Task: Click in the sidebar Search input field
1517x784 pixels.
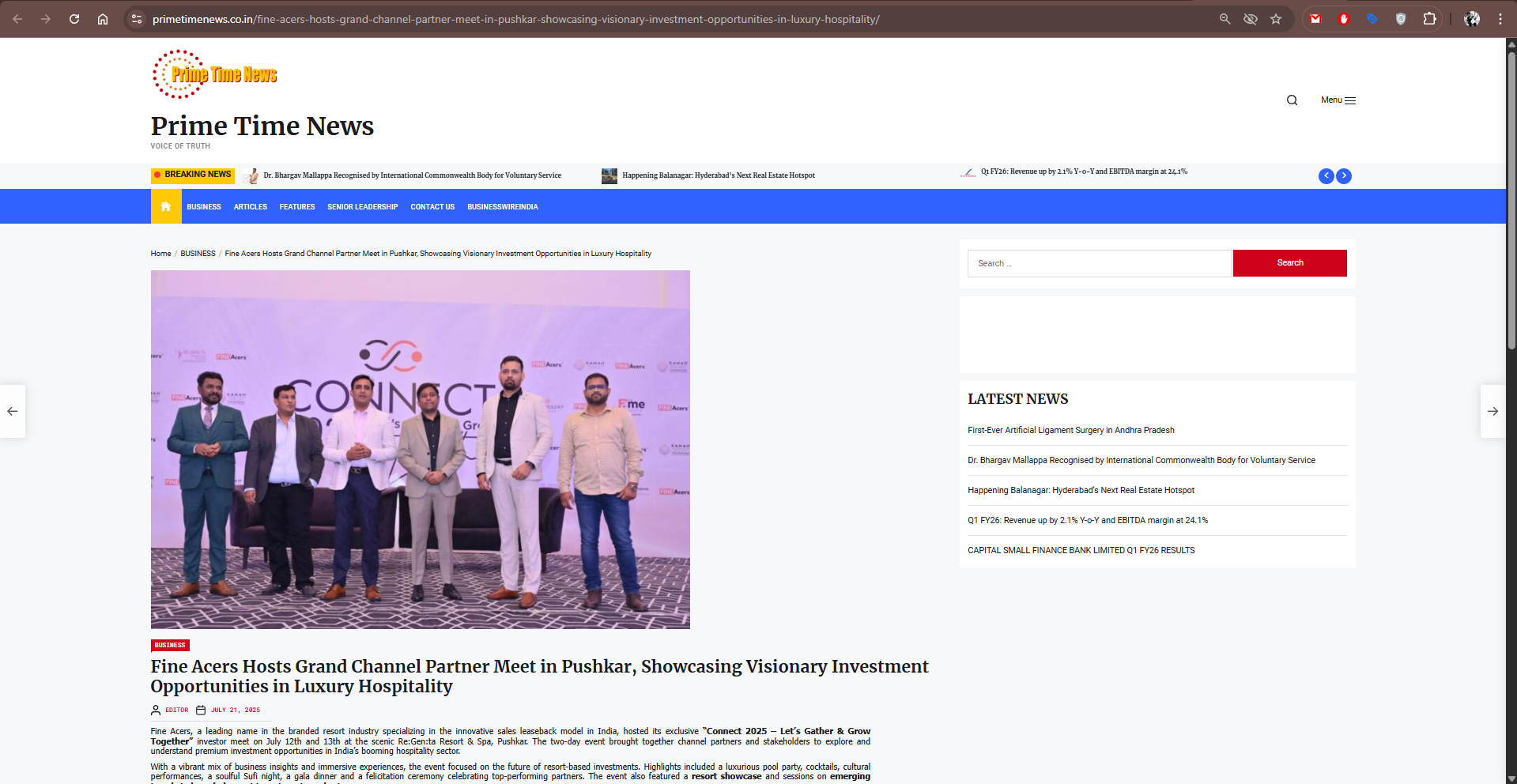Action: 1099,263
